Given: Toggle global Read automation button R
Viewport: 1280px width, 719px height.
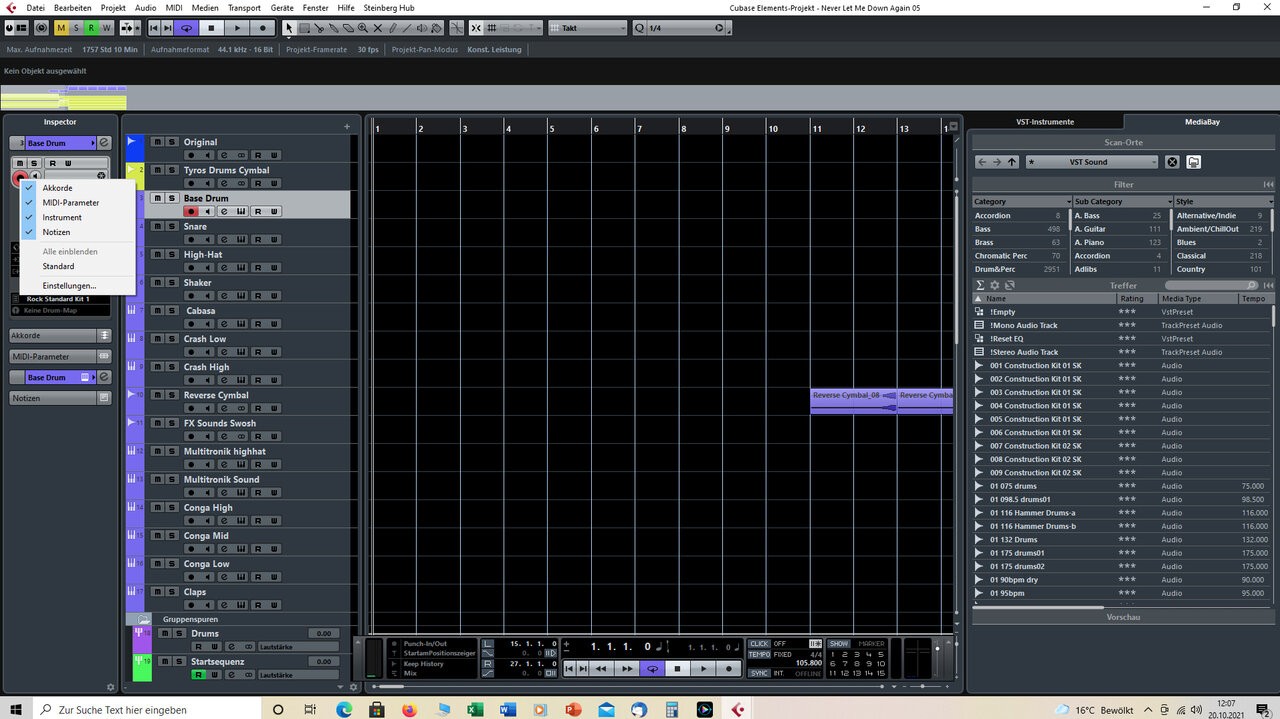Looking at the screenshot, I should coord(91,28).
